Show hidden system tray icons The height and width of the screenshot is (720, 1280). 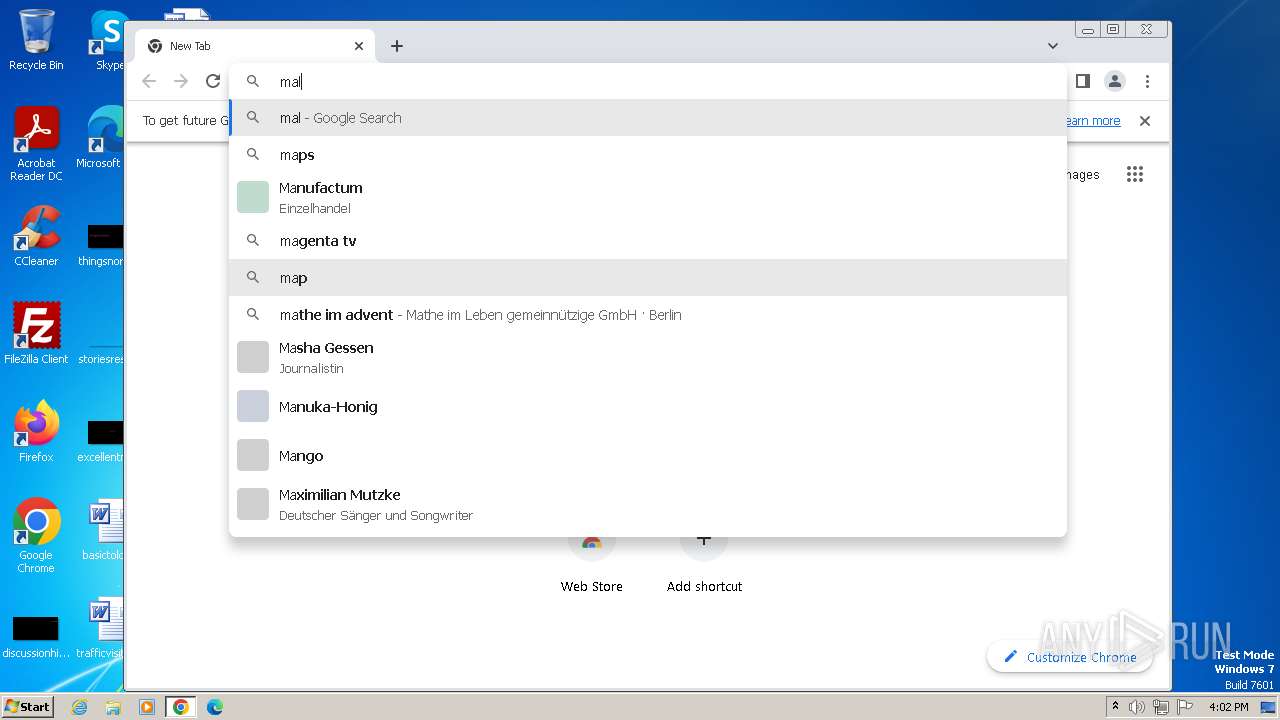coord(1115,707)
